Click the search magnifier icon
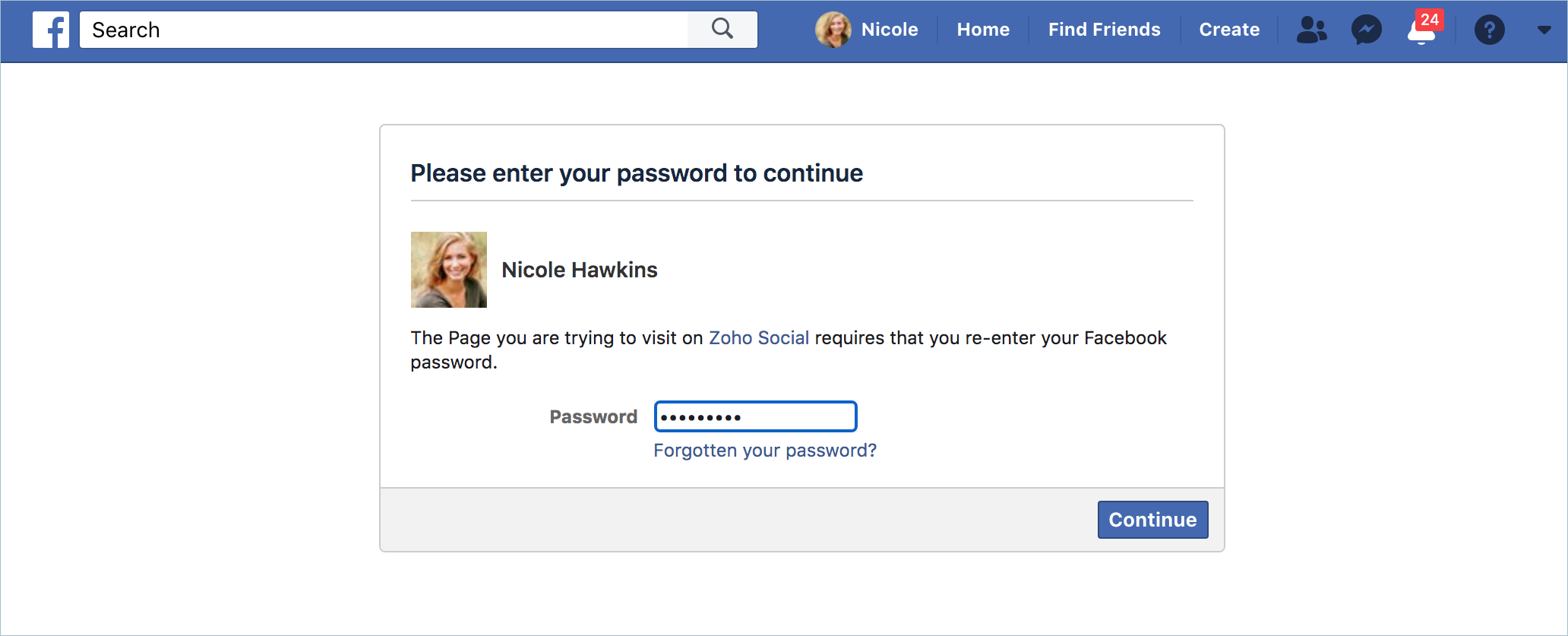This screenshot has width=1568, height=636. [x=722, y=30]
